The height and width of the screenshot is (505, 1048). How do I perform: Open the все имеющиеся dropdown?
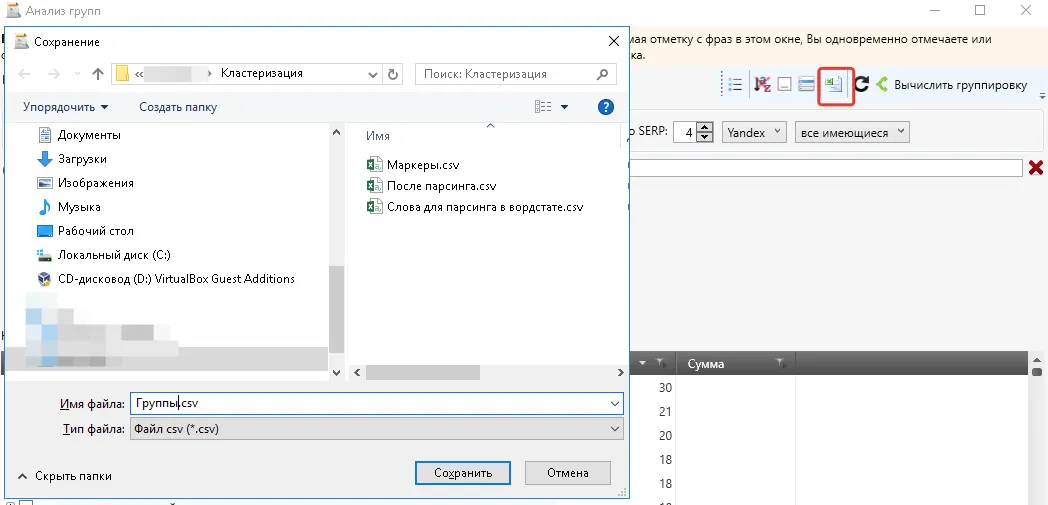pos(852,132)
